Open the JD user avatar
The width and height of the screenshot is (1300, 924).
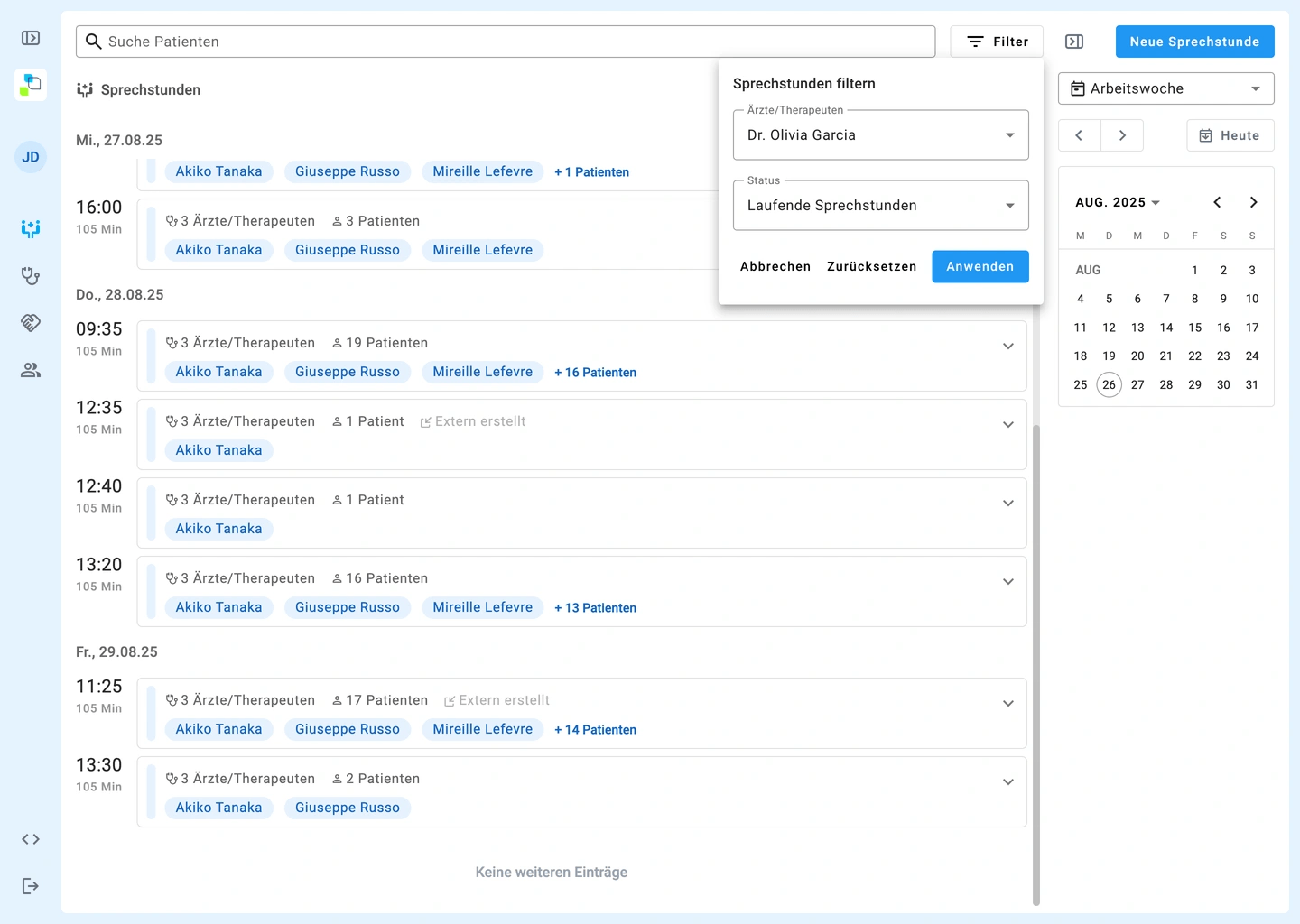[30, 156]
